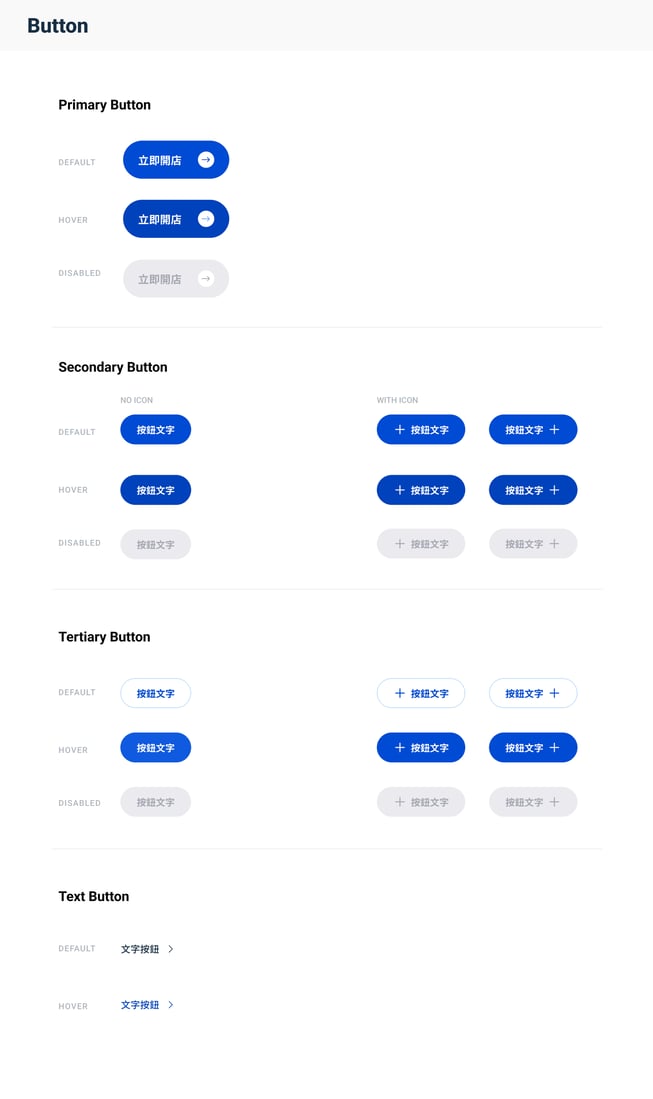Click leading plus icon in default secondary button

tap(400, 430)
